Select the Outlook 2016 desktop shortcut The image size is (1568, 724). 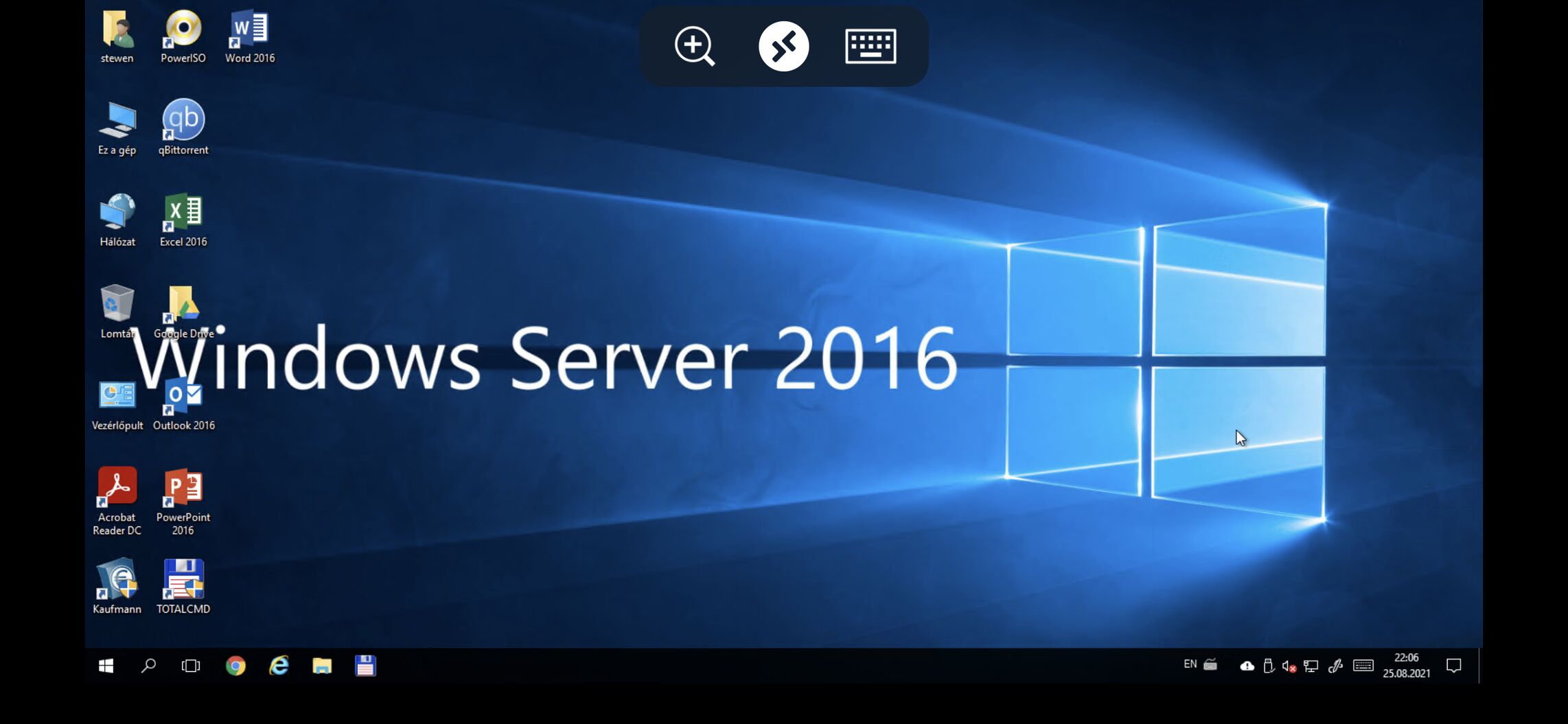point(183,404)
